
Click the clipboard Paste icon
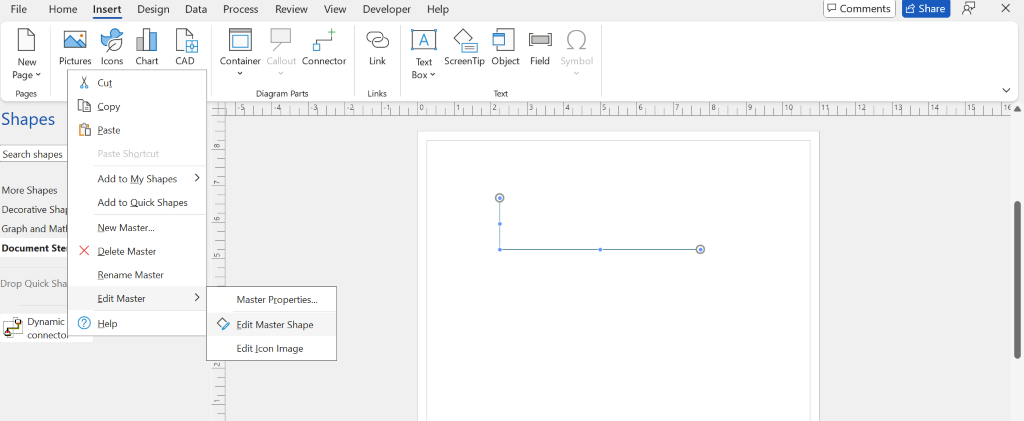(x=84, y=130)
